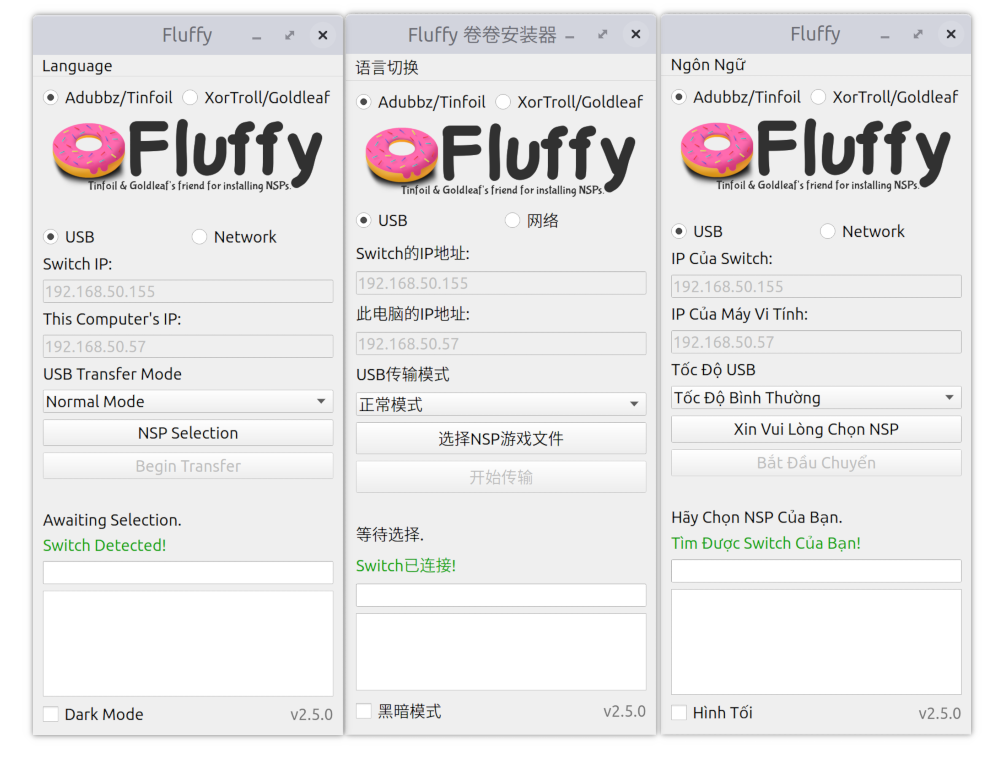The height and width of the screenshot is (763, 1000).
Task: Click the 等待选择. status text
Action: tap(390, 535)
